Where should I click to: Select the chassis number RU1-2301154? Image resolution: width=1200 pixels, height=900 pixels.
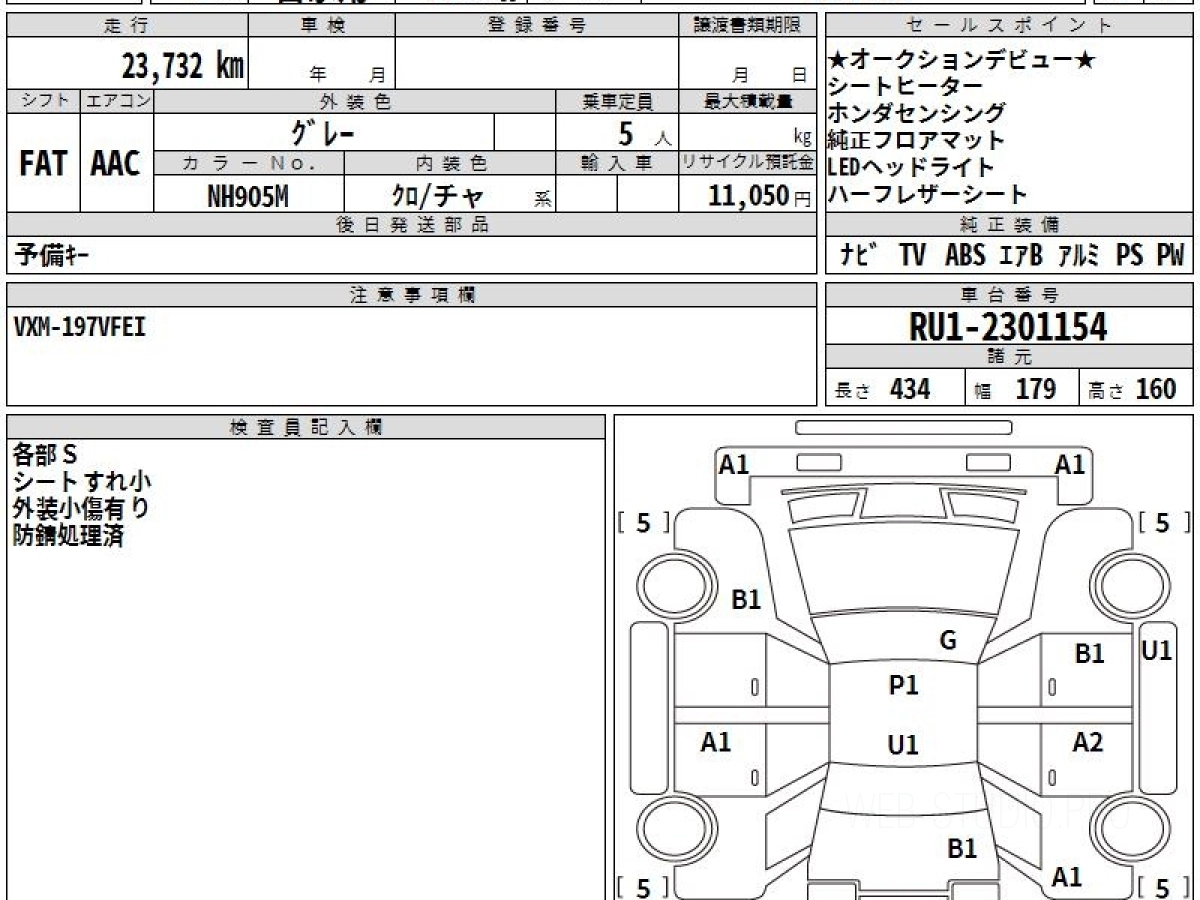(x=1008, y=326)
